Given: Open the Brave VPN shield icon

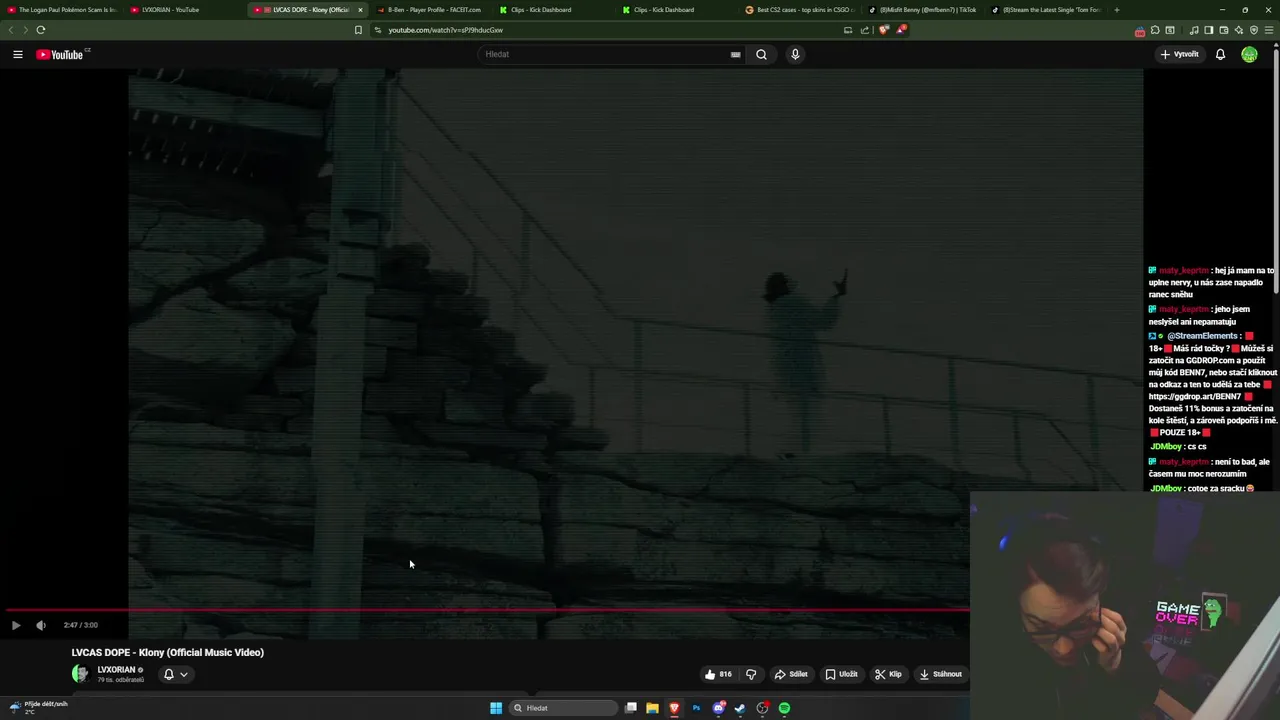Looking at the screenshot, I should coord(1254,30).
